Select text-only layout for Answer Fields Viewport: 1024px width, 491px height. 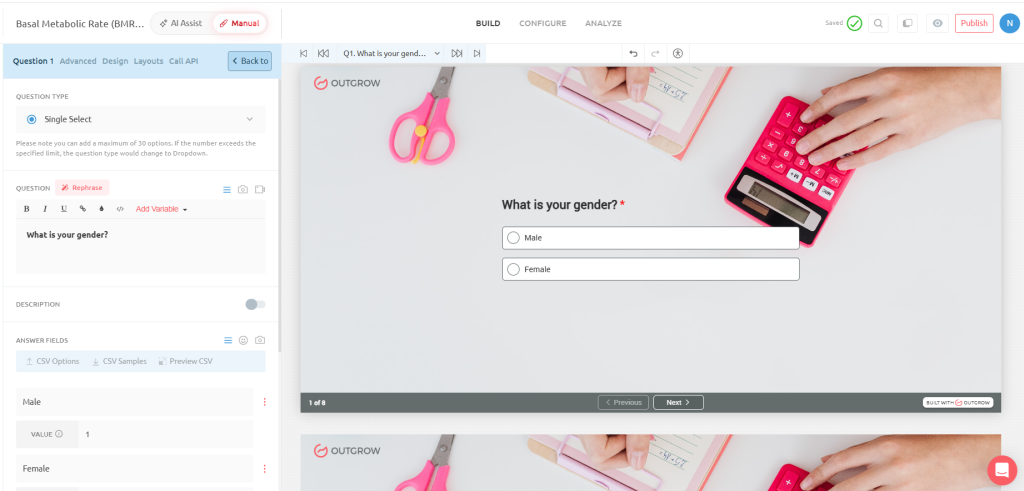[x=228, y=340]
